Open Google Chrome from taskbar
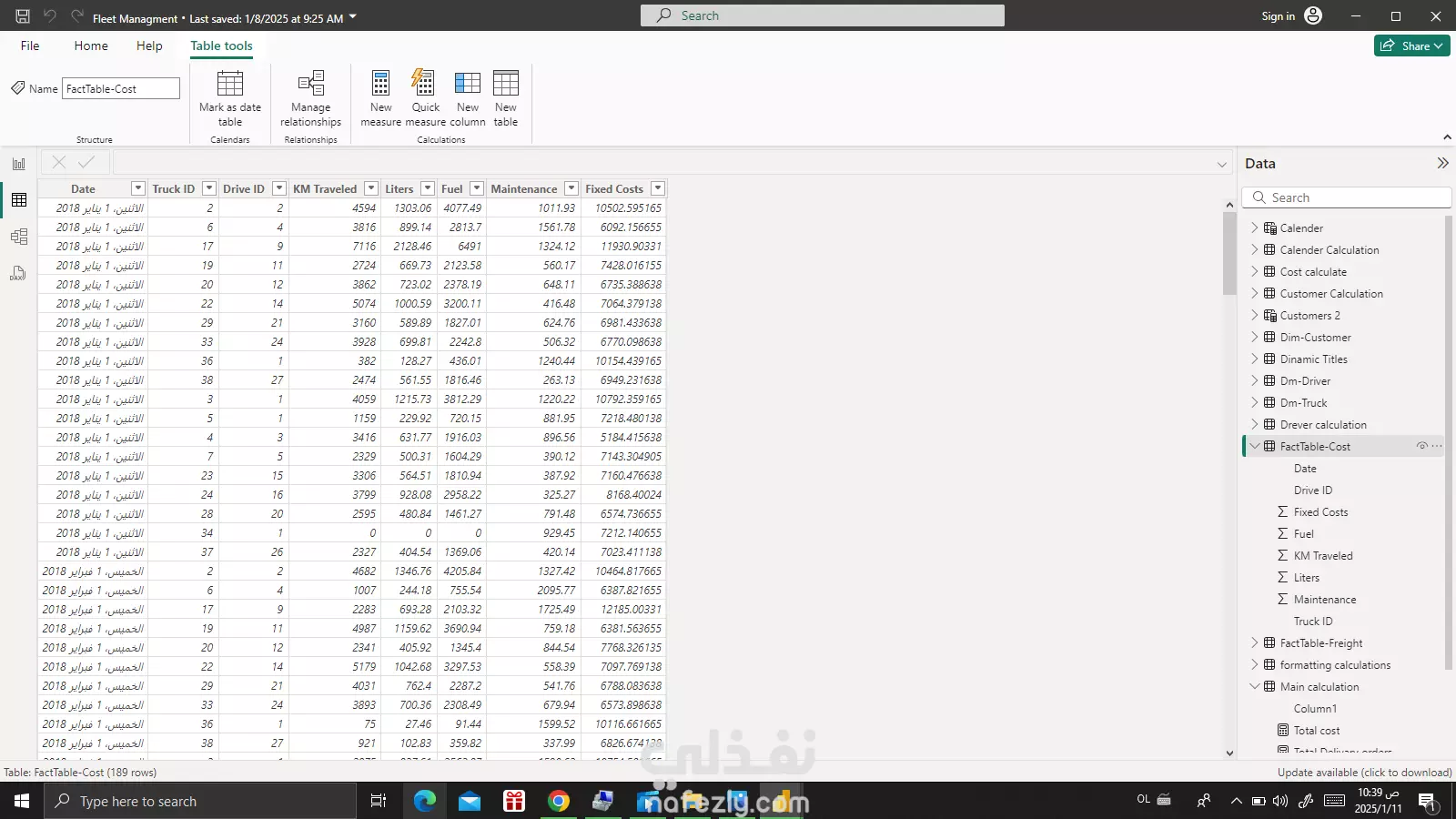The image size is (1456, 819). (x=559, y=801)
